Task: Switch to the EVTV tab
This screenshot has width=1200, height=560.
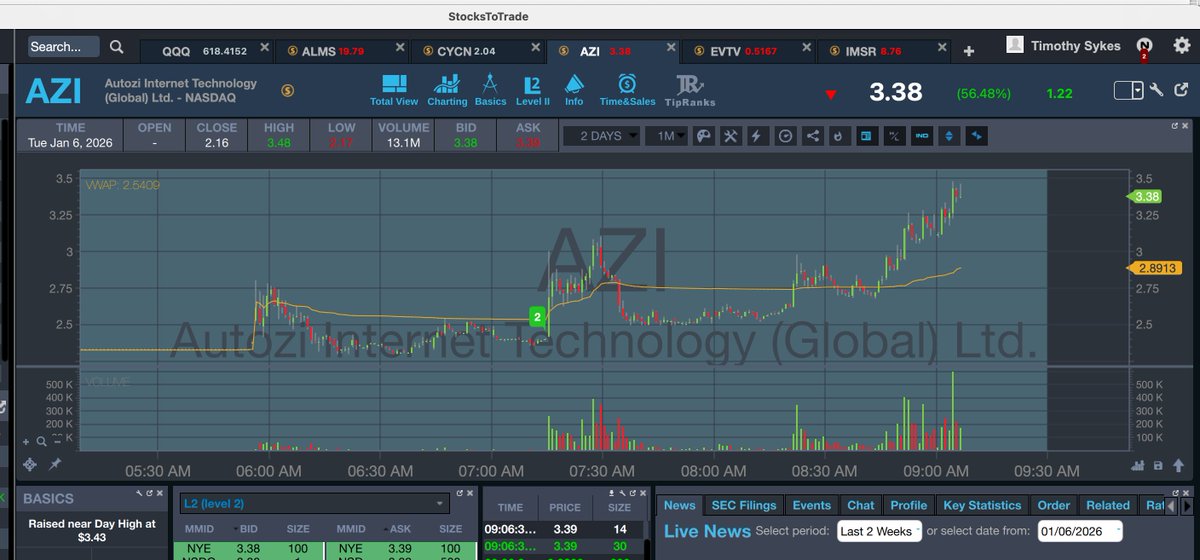Action: (749, 50)
